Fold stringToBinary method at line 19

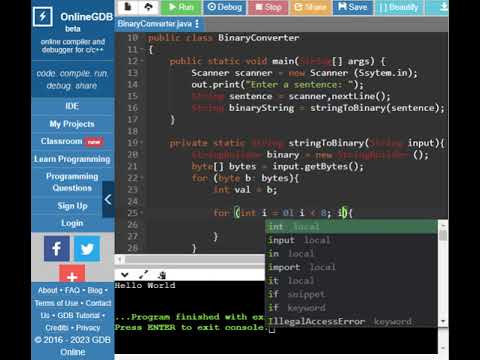[142, 143]
